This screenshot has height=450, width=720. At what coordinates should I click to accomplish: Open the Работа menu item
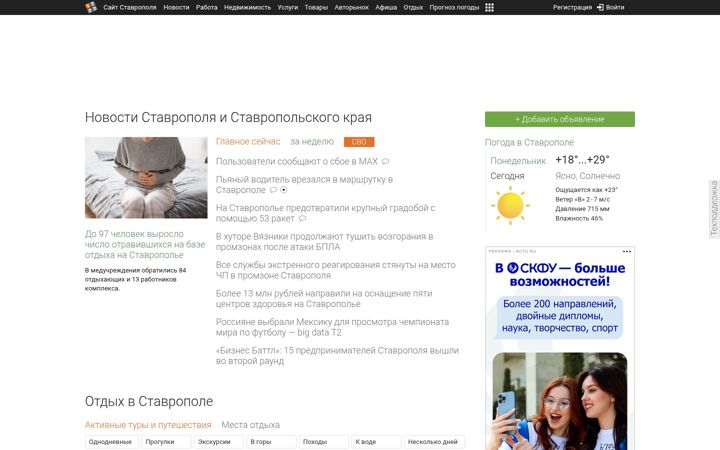click(207, 7)
